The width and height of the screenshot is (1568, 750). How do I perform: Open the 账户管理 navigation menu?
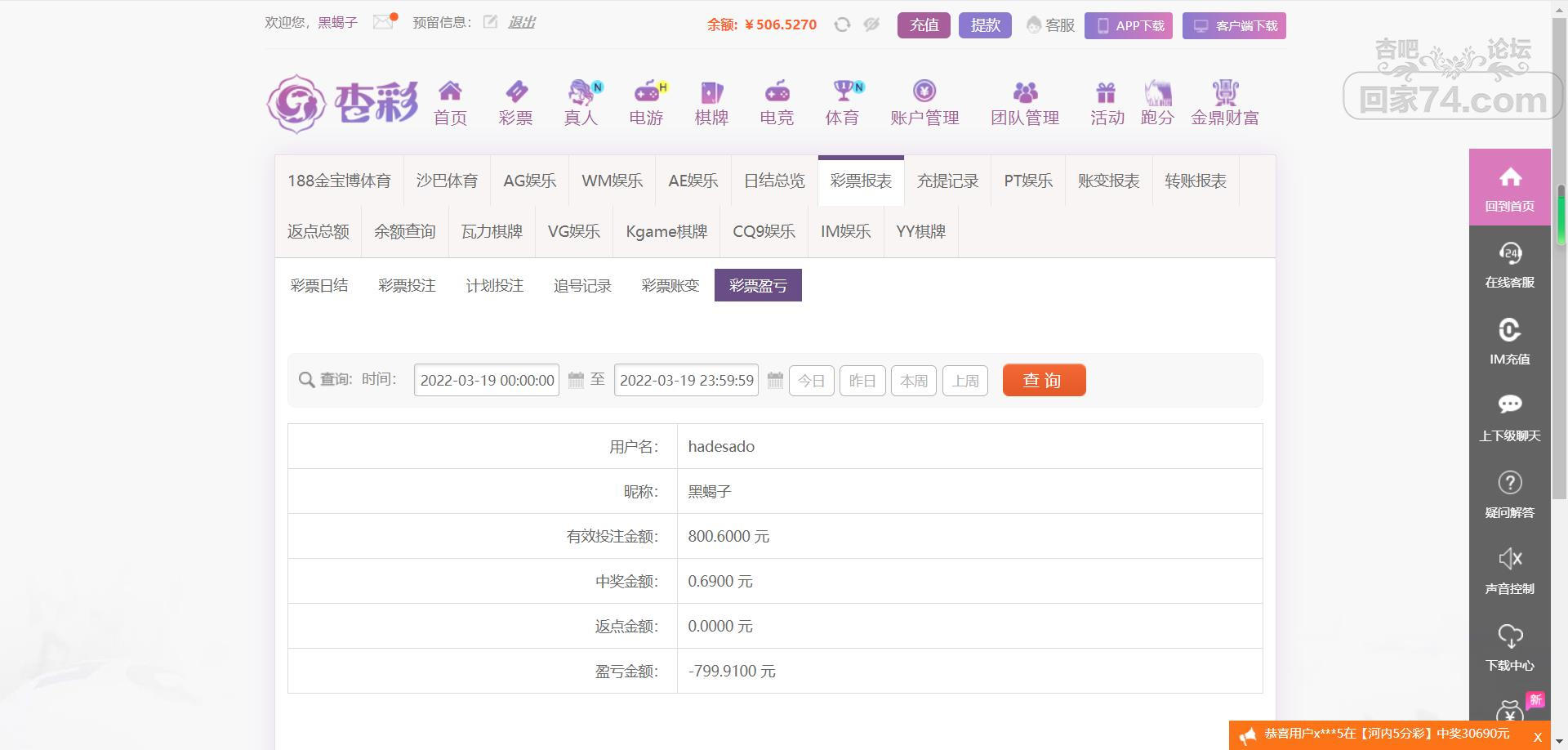pyautogui.click(x=924, y=103)
